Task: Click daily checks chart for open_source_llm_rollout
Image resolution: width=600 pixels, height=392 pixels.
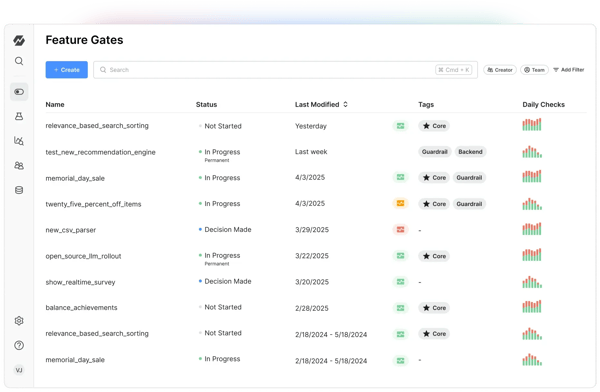Action: coord(532,255)
